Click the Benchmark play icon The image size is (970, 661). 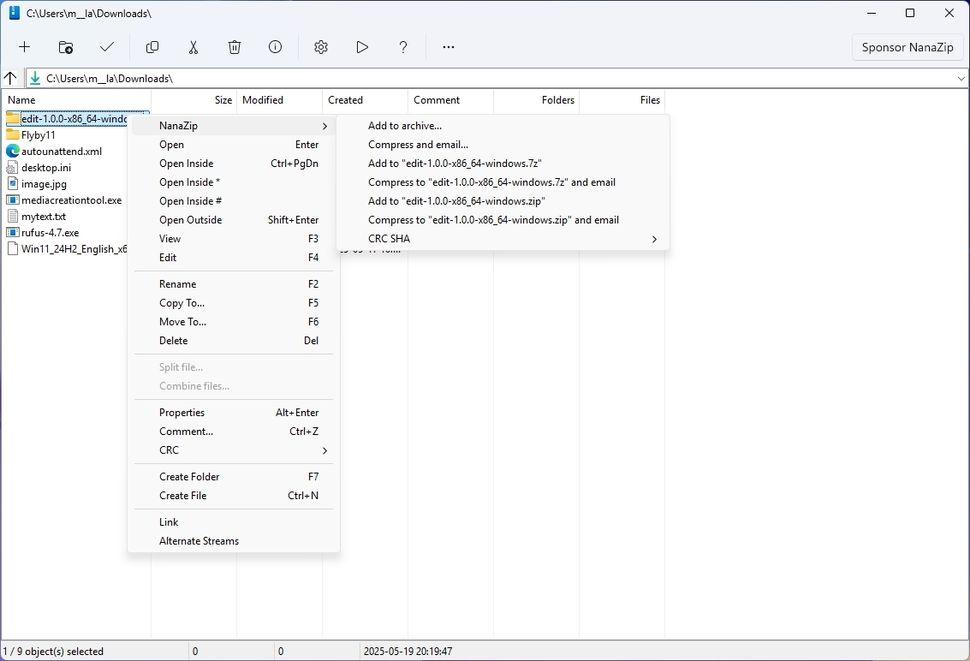(x=362, y=47)
